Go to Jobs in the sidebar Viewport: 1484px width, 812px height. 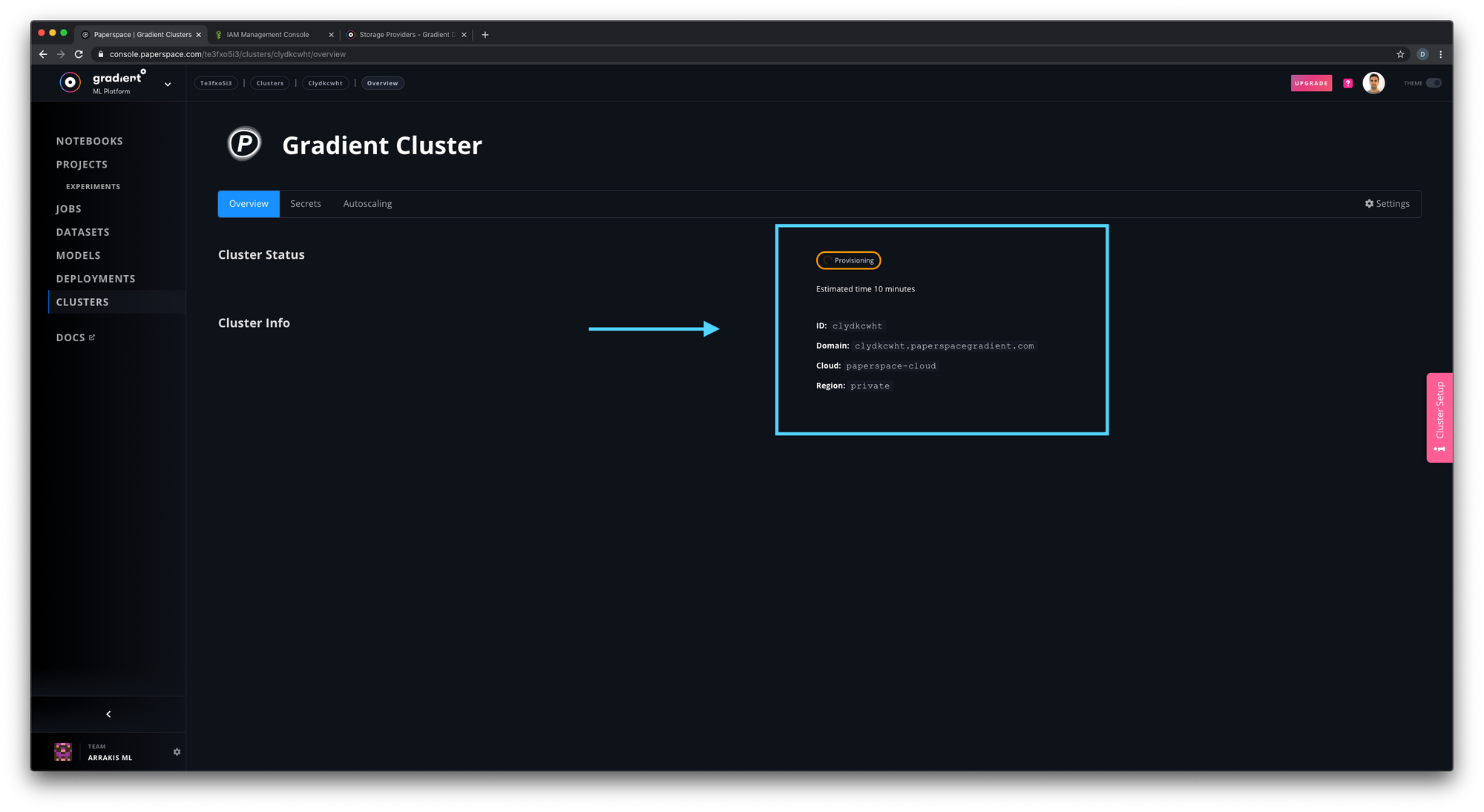click(x=69, y=209)
